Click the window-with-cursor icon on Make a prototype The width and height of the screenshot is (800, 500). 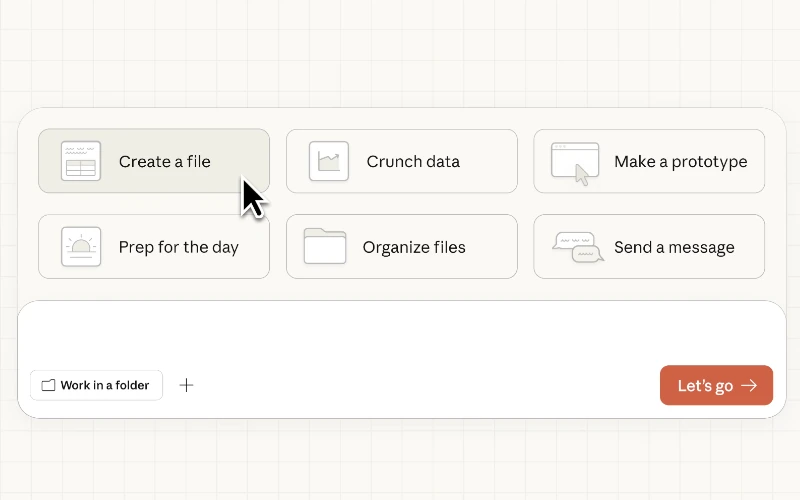575,163
